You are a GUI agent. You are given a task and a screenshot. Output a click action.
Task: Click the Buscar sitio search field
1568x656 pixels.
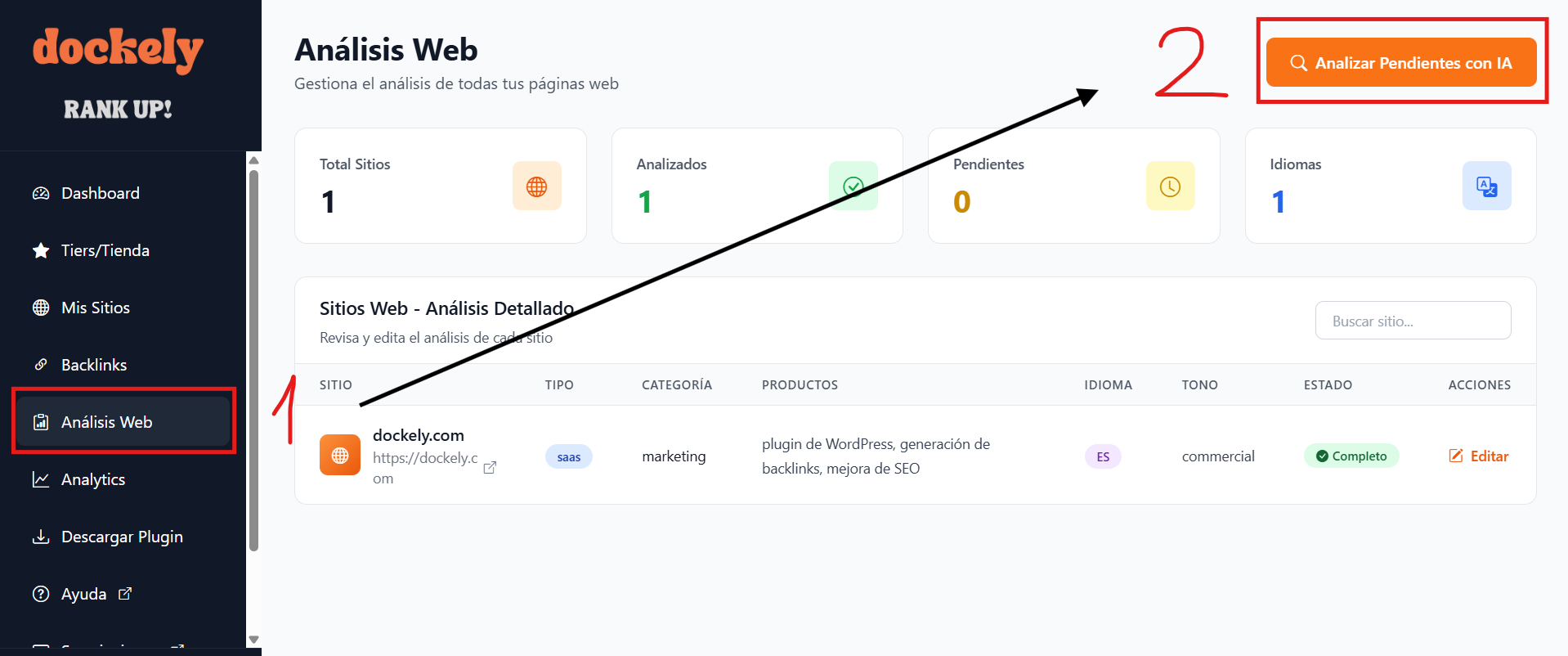pyautogui.click(x=1413, y=321)
